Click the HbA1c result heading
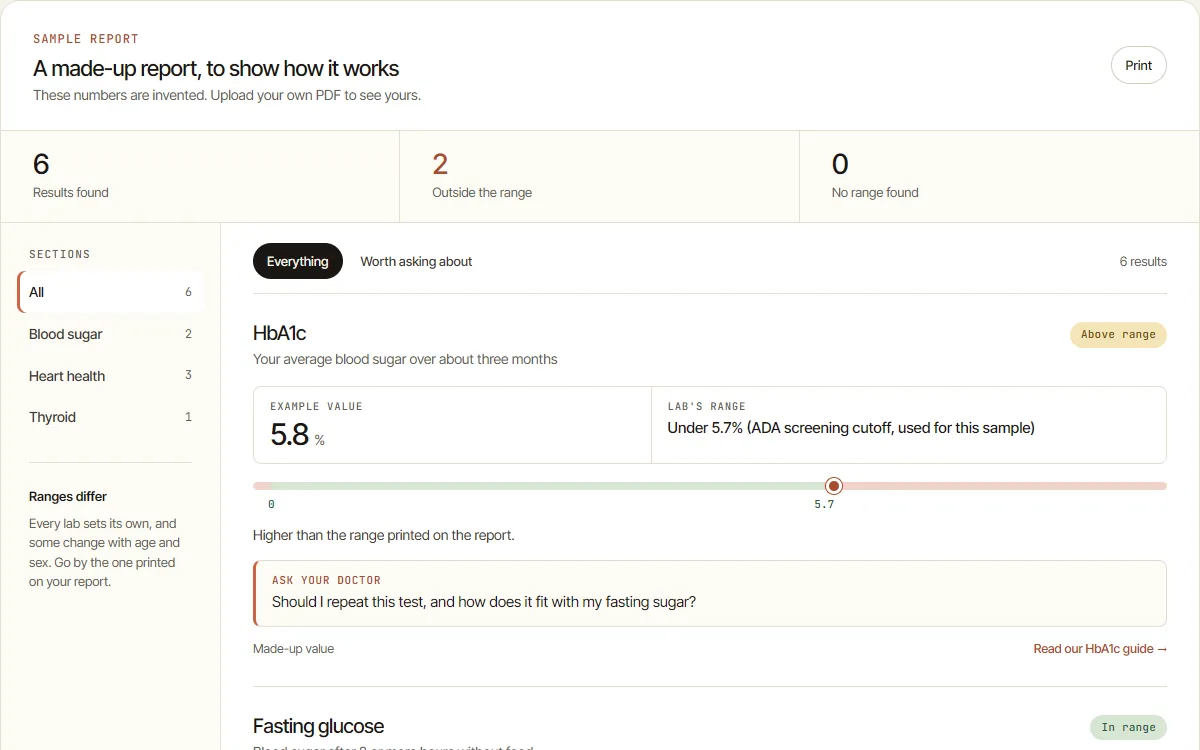1200x750 pixels. [279, 333]
